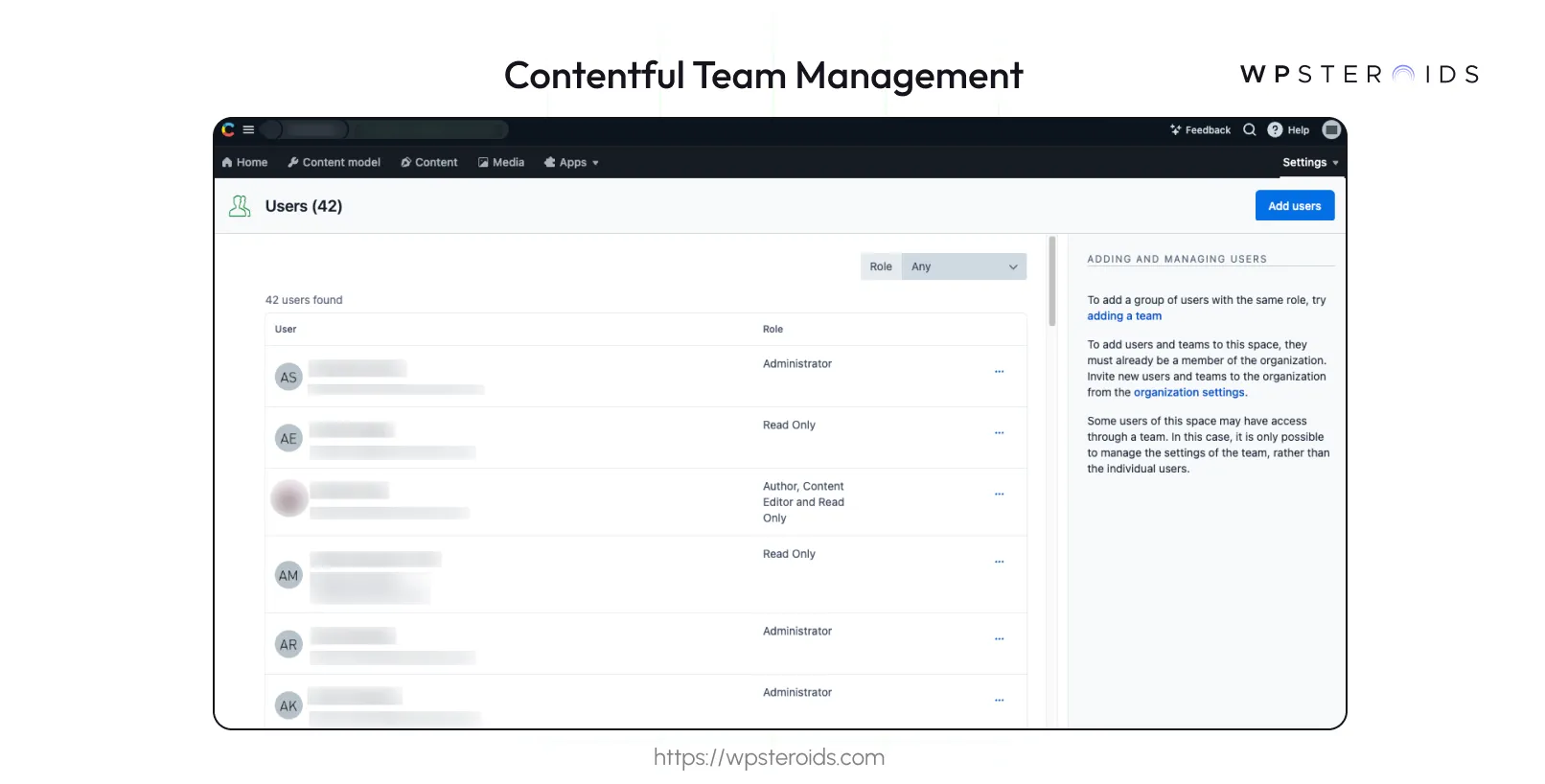Screen dimensions: 1545x784
Task: Click Author, Content Editor and Read Only role
Action: click(803, 502)
